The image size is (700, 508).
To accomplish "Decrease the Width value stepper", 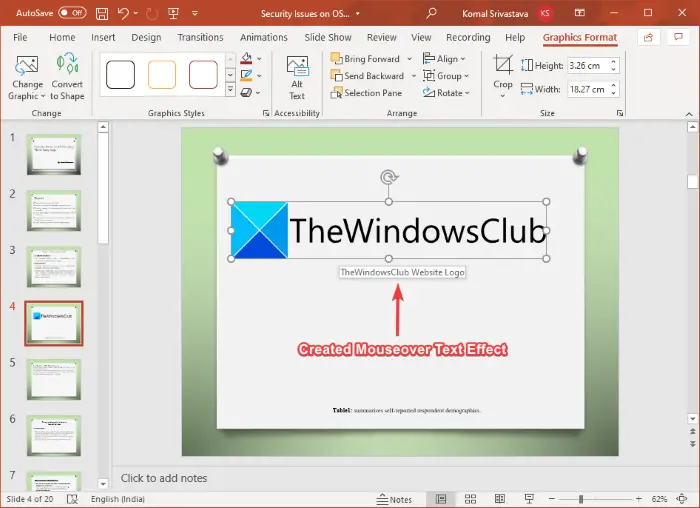I will [x=614, y=93].
